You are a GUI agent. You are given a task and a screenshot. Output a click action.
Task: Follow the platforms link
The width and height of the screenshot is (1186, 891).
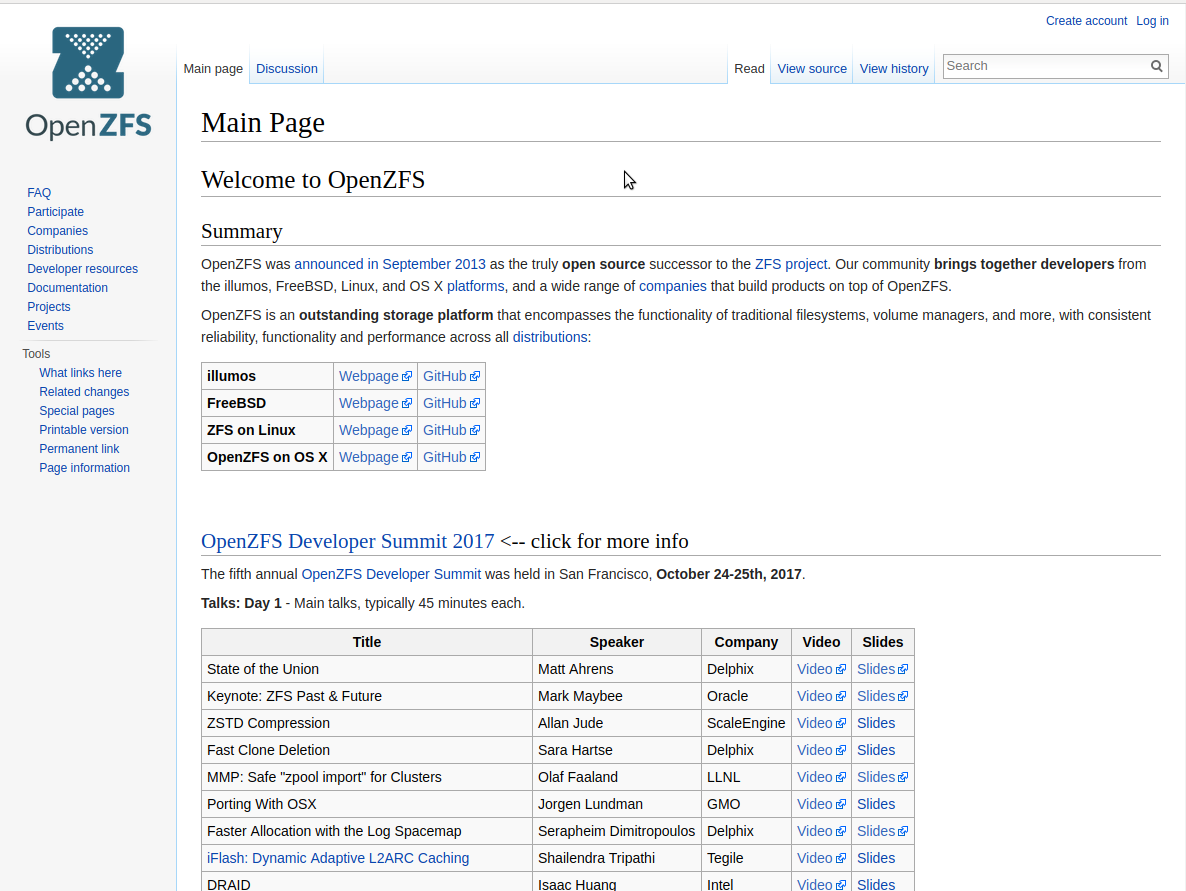tap(475, 286)
